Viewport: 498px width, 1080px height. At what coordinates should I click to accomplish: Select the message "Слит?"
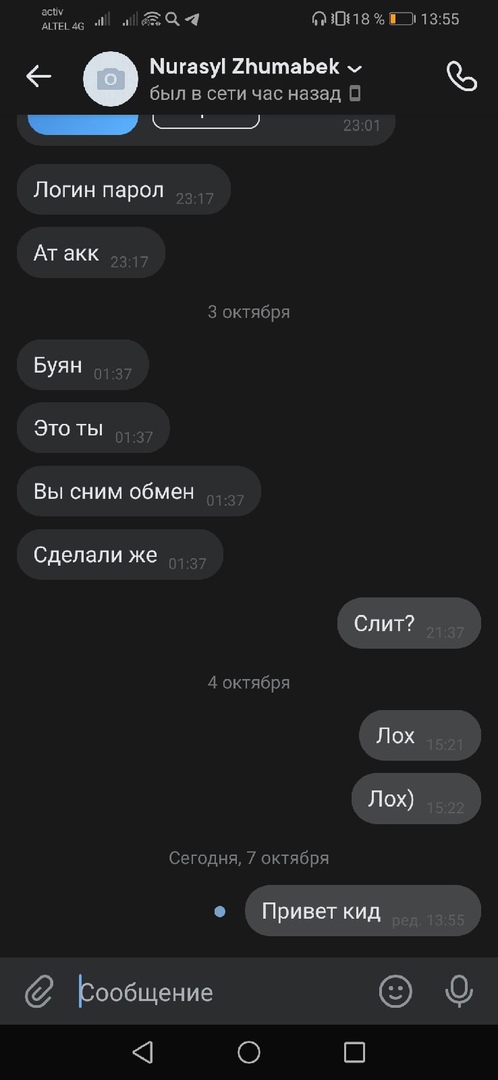pyautogui.click(x=408, y=623)
